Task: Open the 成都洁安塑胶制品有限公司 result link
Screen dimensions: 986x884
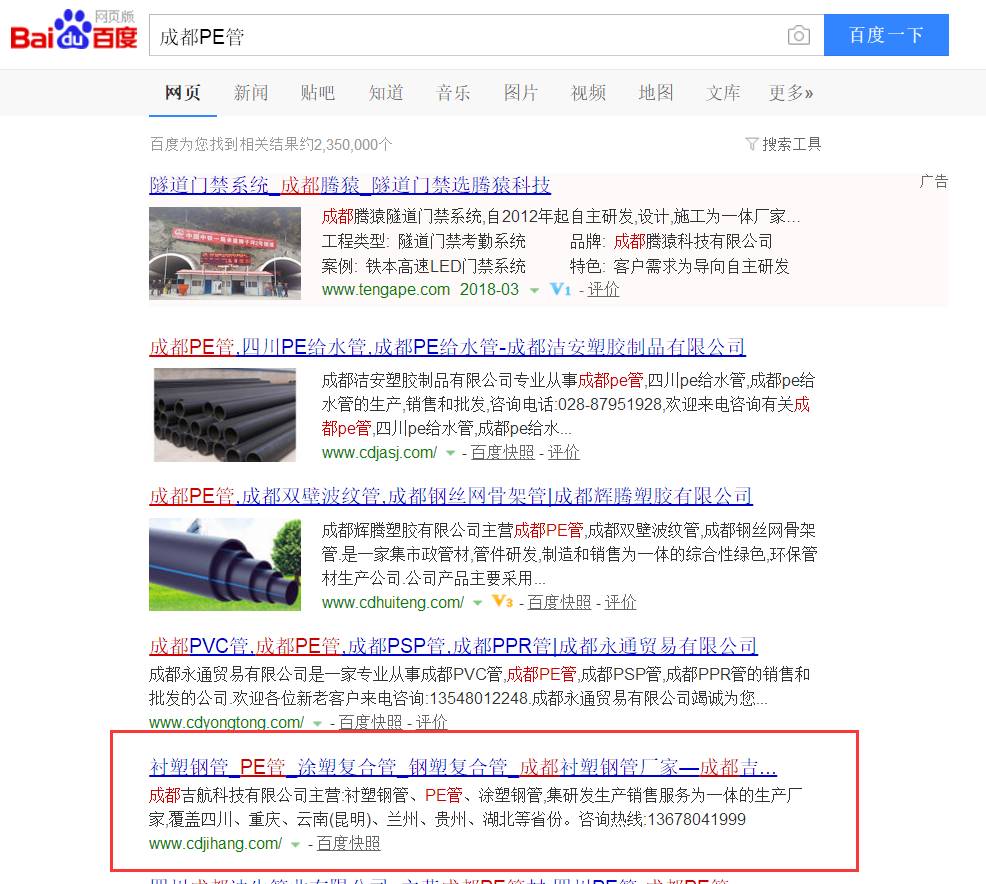Action: tap(448, 346)
